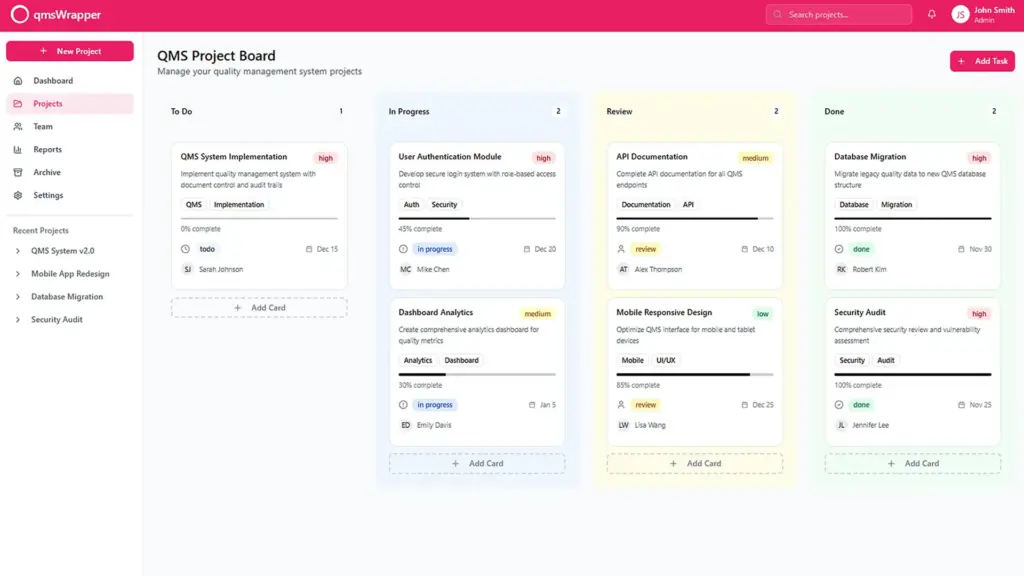Viewport: 1024px width, 576px height.
Task: Click the Settings gear icon in sidebar
Action: tap(18, 196)
